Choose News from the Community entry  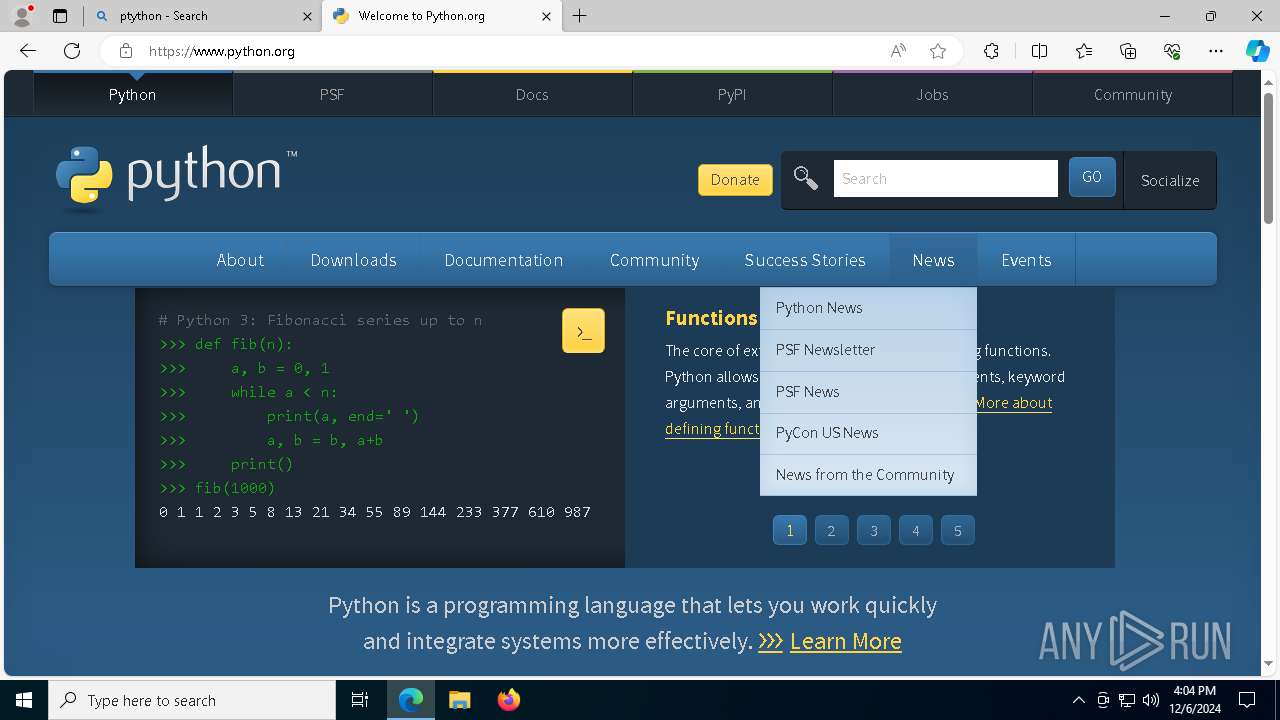click(868, 475)
